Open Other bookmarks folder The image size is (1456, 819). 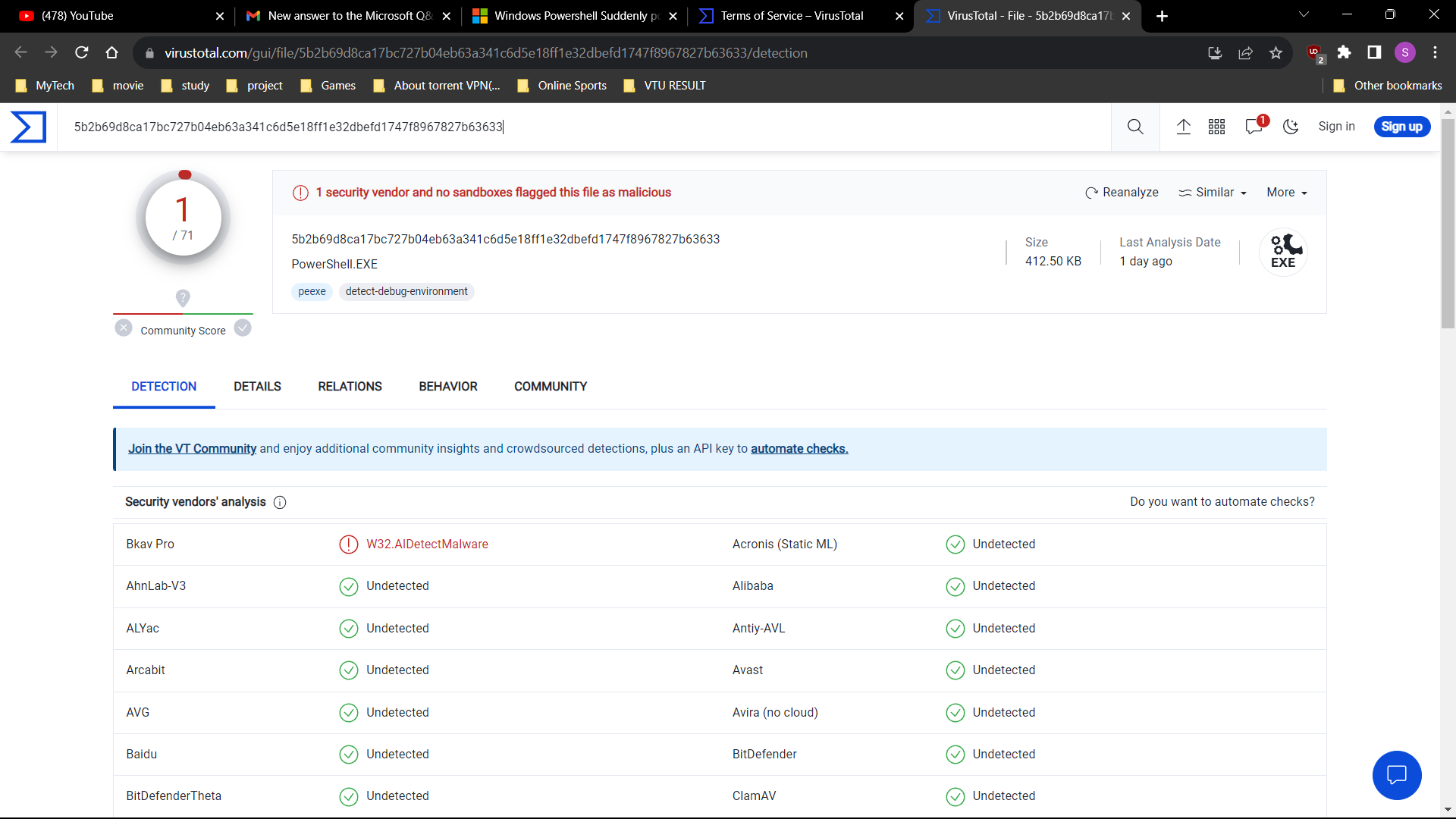(1388, 86)
